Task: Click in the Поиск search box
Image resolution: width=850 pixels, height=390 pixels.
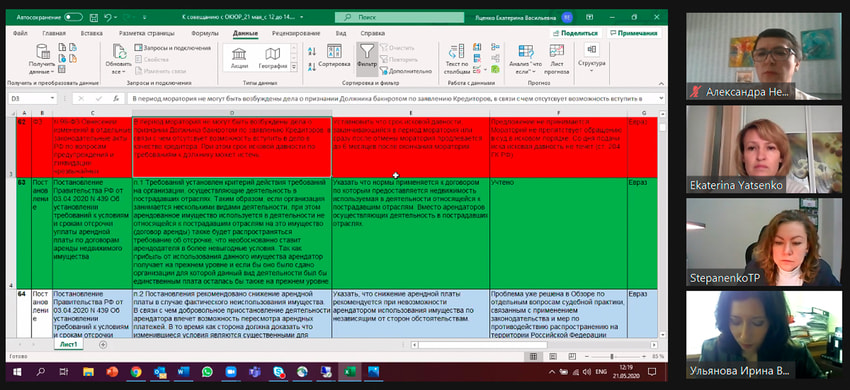Action: coord(399,17)
